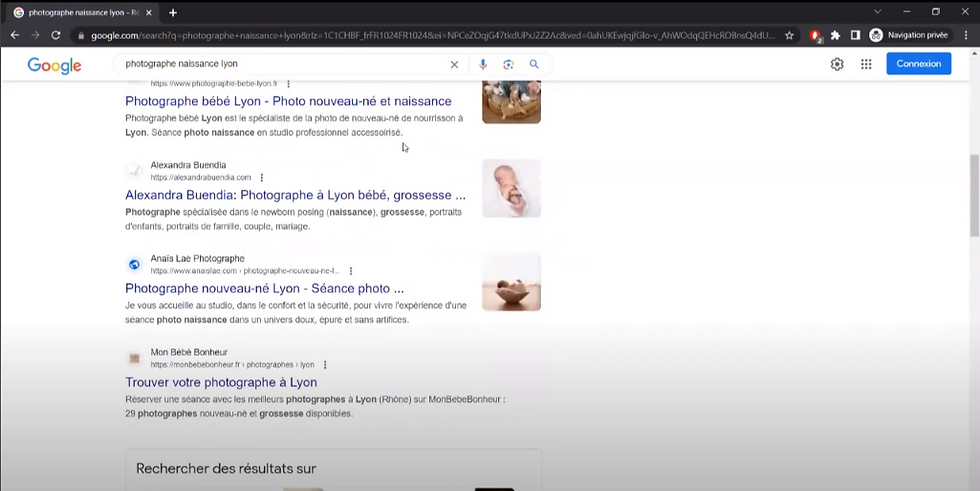Open the sleeping newborn thumbnail
The height and width of the screenshot is (491, 980).
(x=511, y=188)
